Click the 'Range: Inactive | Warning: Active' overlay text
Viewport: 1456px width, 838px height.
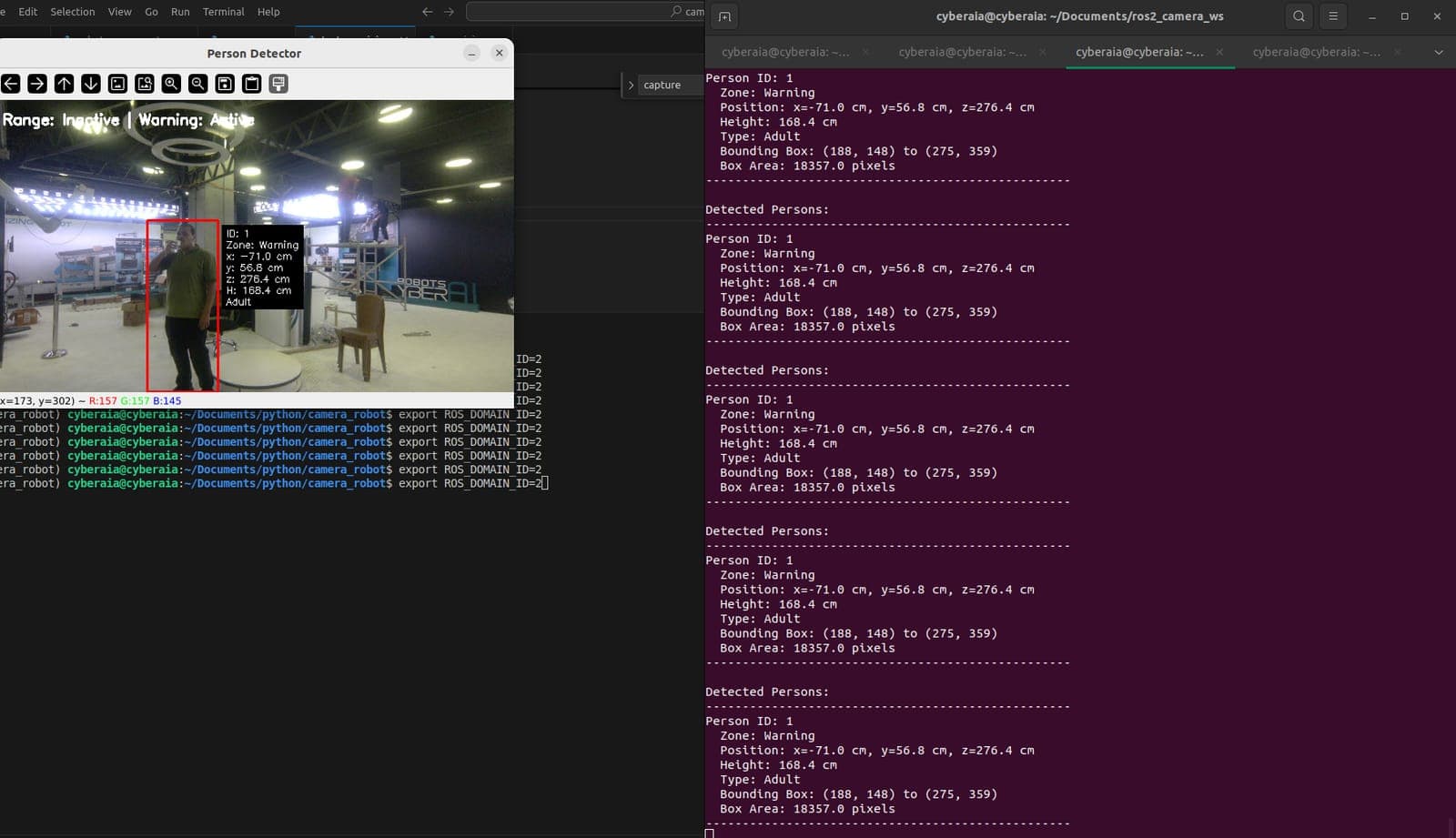pyautogui.click(x=127, y=120)
